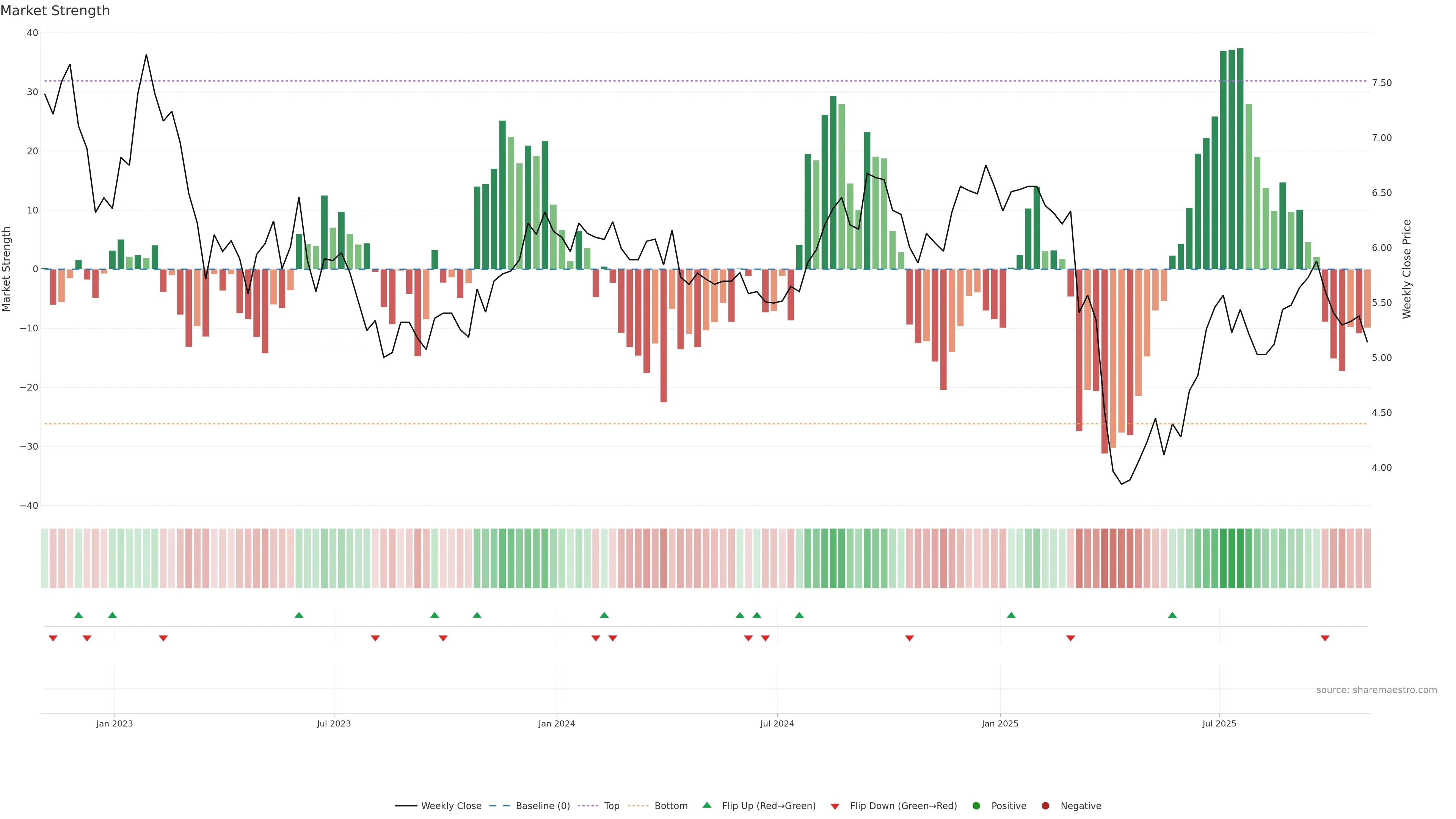Click the Jul 2024 x-axis label
This screenshot has height=819, width=1456.
[777, 723]
